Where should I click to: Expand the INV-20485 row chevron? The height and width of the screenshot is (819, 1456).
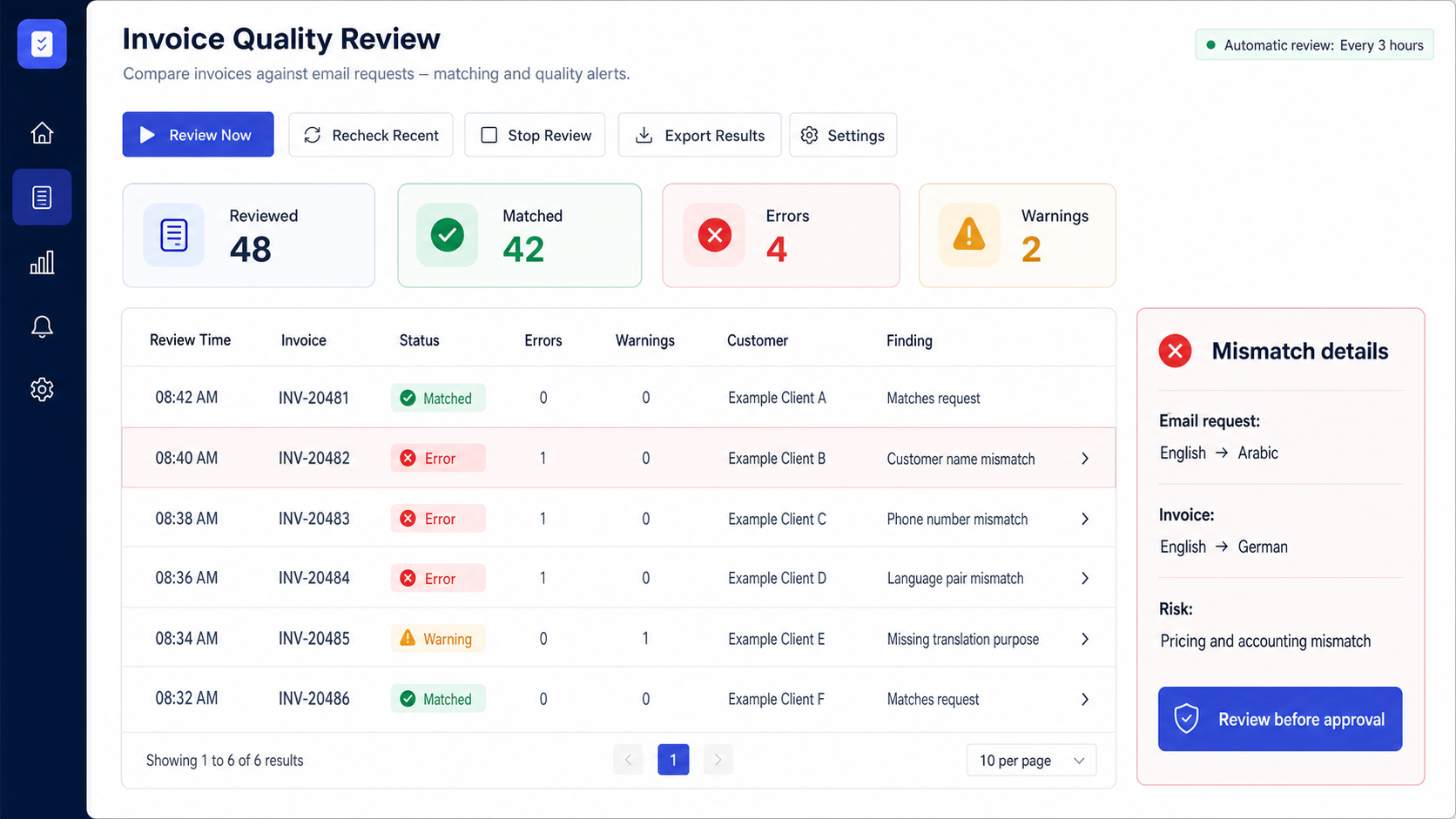point(1085,639)
